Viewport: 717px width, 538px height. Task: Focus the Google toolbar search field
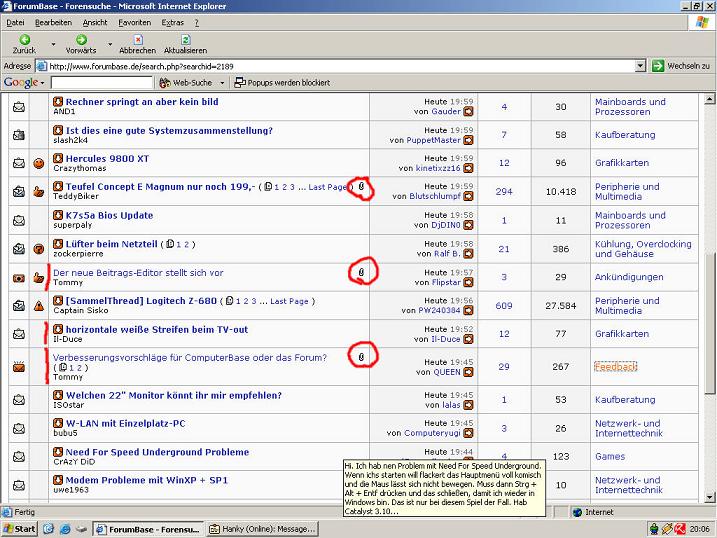[x=102, y=83]
